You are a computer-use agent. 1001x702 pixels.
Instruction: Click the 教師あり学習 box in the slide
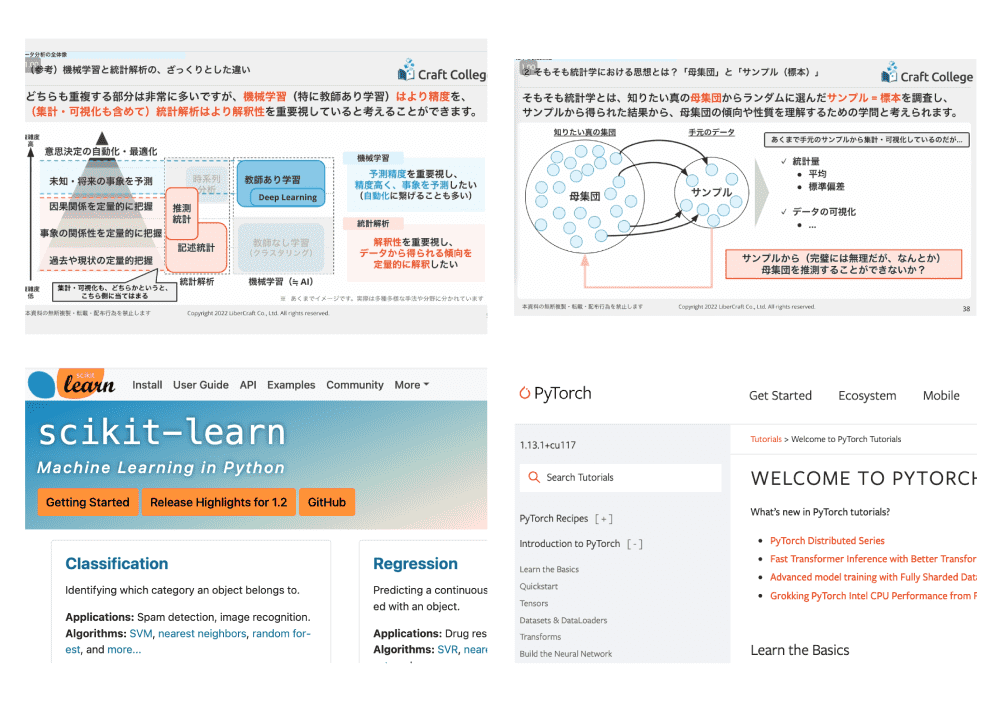[281, 184]
